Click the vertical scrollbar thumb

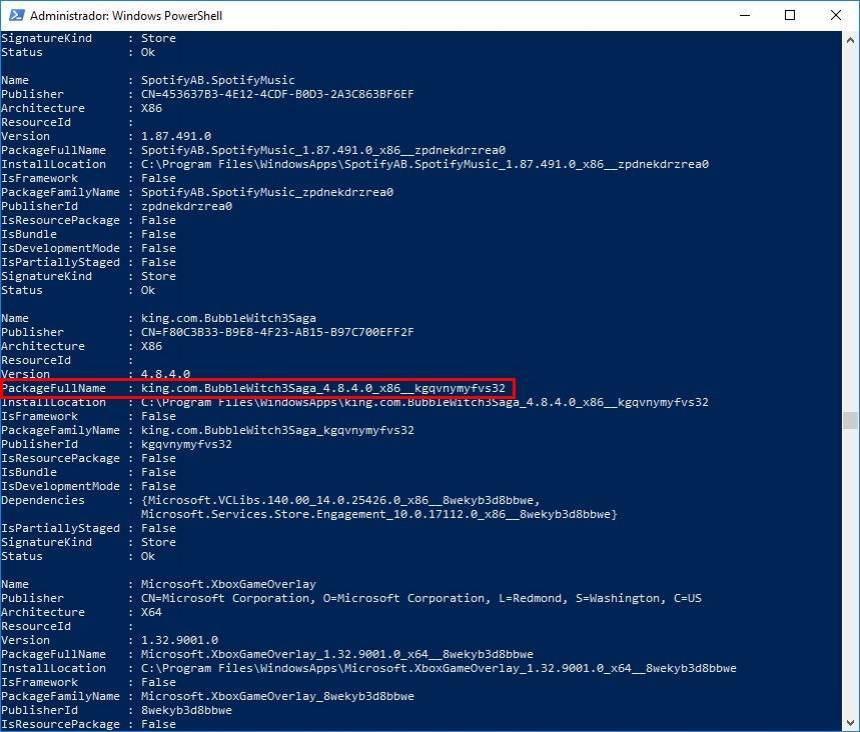click(850, 421)
